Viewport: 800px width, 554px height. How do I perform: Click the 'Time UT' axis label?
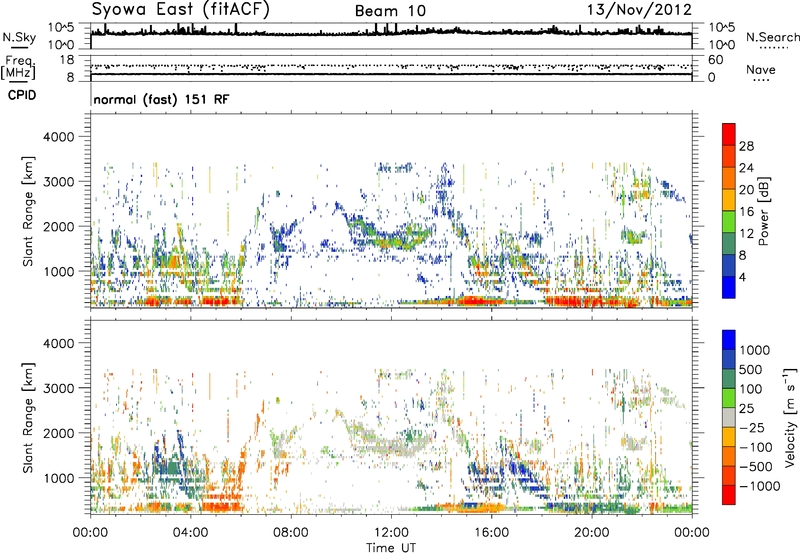391,548
